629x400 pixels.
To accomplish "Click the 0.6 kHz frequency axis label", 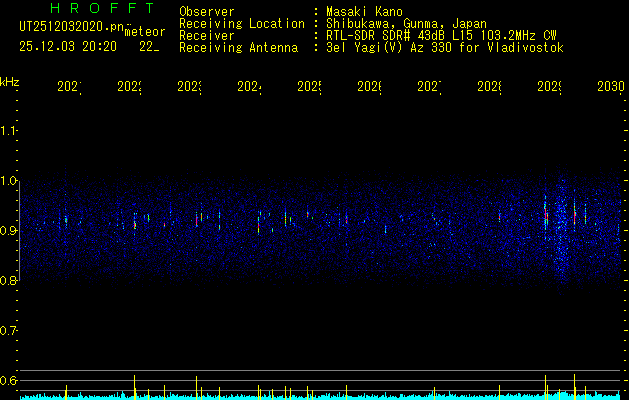I will click(x=8, y=380).
